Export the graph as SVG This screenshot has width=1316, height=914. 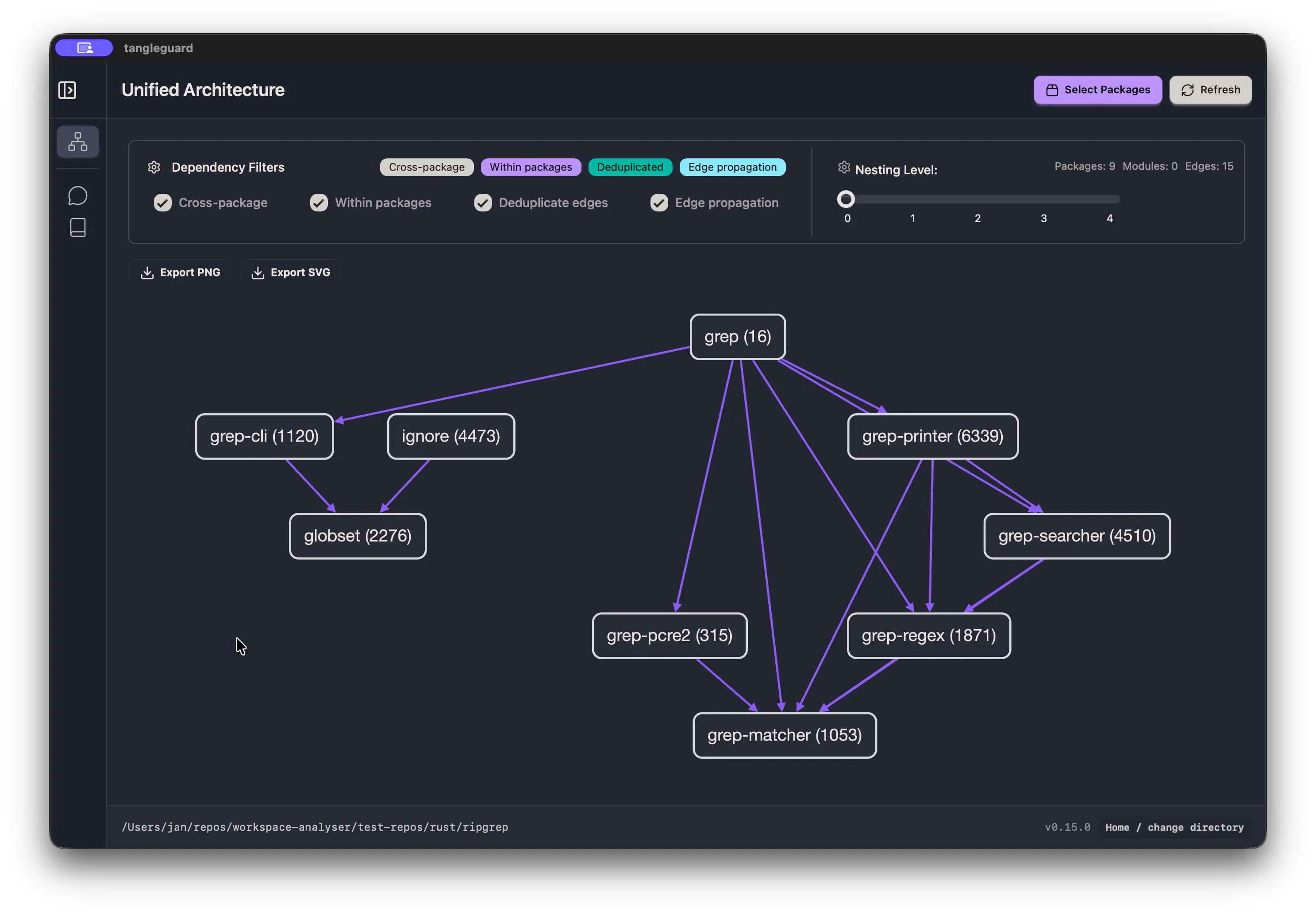290,272
